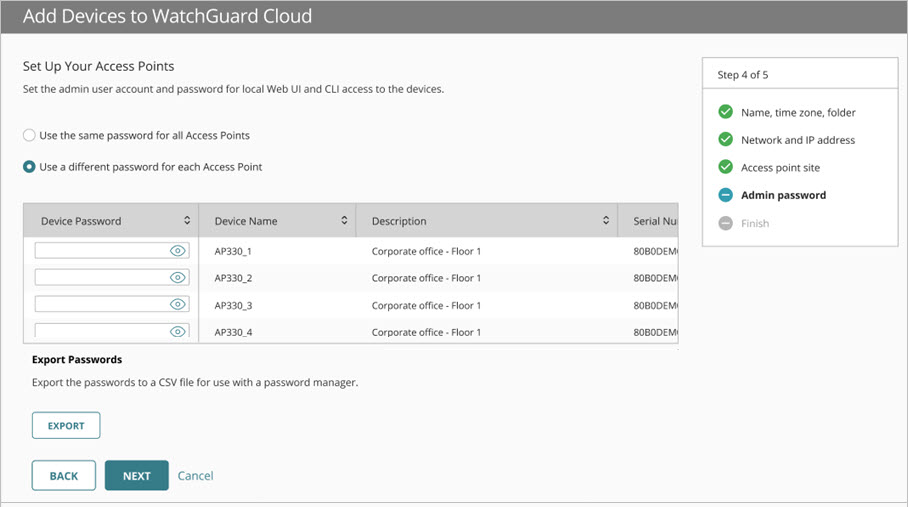Click the serial number cell for AP330_2

(x=656, y=278)
